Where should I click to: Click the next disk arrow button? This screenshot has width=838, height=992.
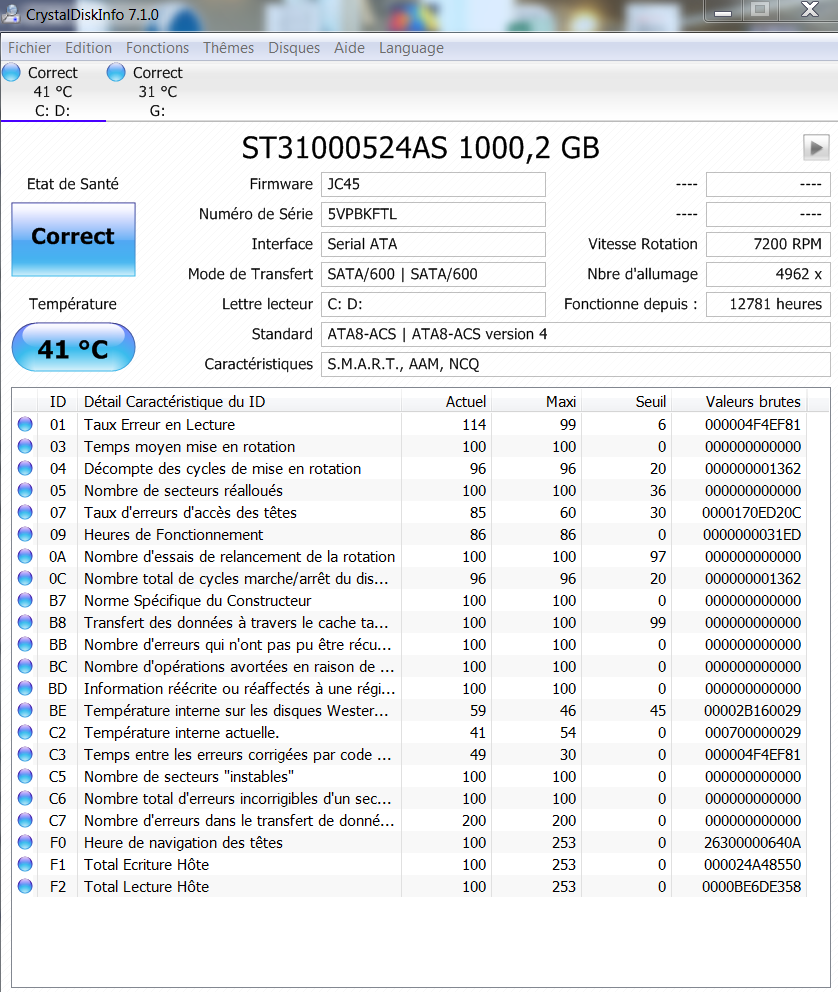click(x=816, y=148)
